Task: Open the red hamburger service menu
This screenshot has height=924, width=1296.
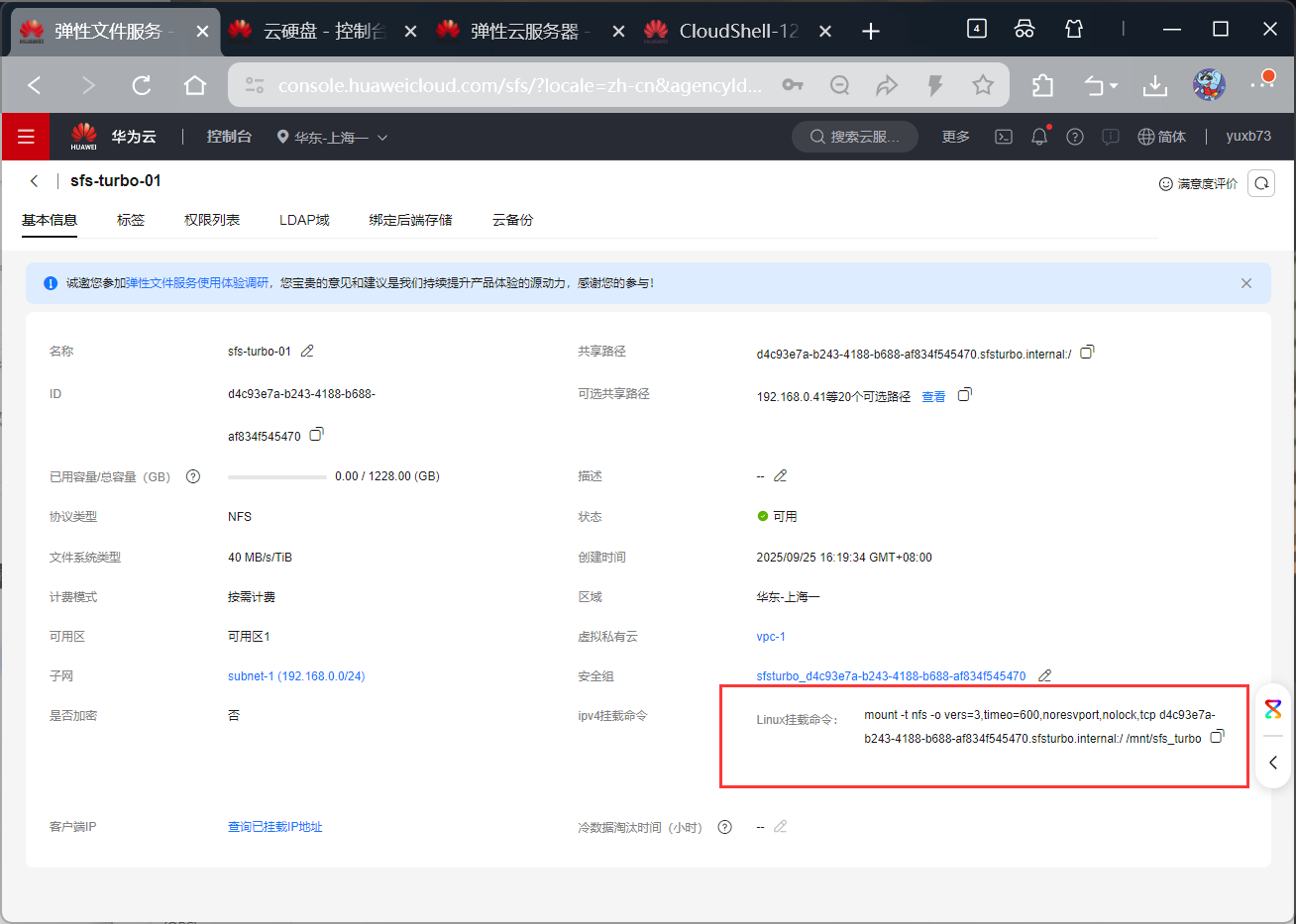Action: click(26, 137)
